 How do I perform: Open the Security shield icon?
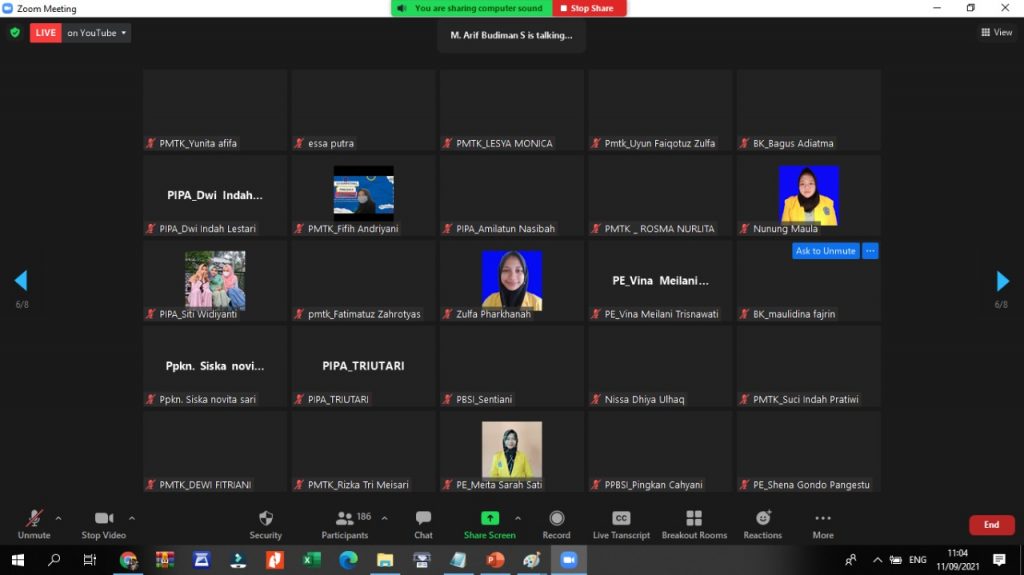(x=265, y=519)
